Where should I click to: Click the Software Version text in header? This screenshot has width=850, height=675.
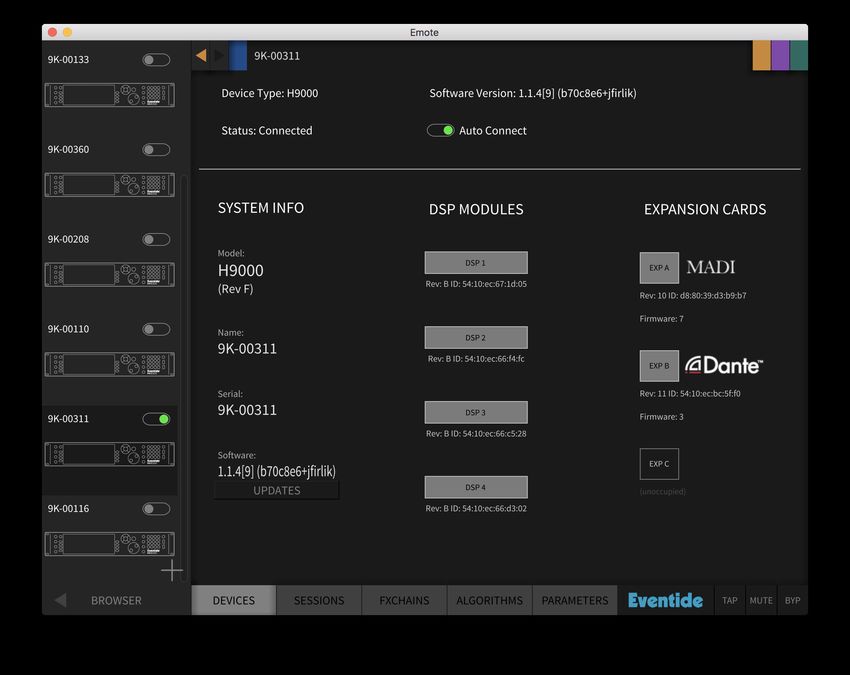point(533,93)
